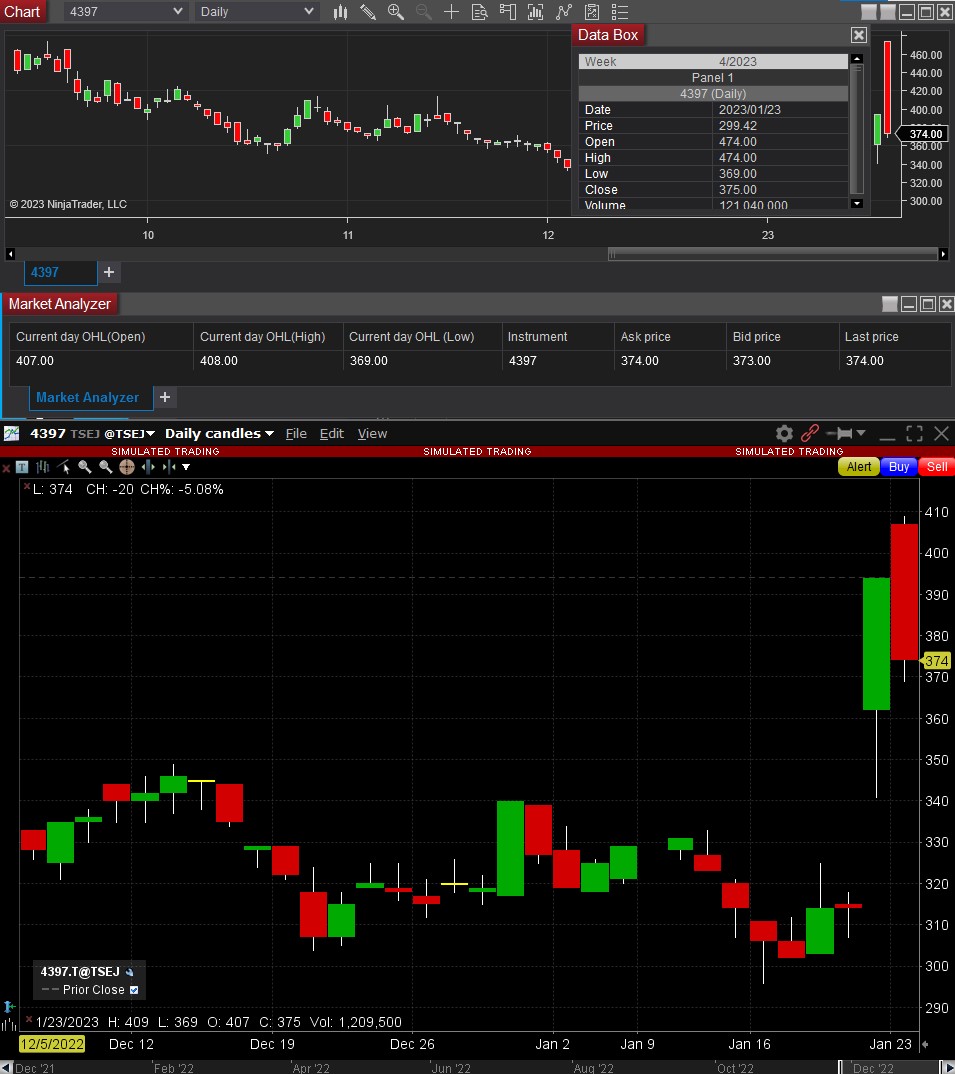
Task: Click the Data Box vertical scrollbar thumb
Action: (856, 129)
